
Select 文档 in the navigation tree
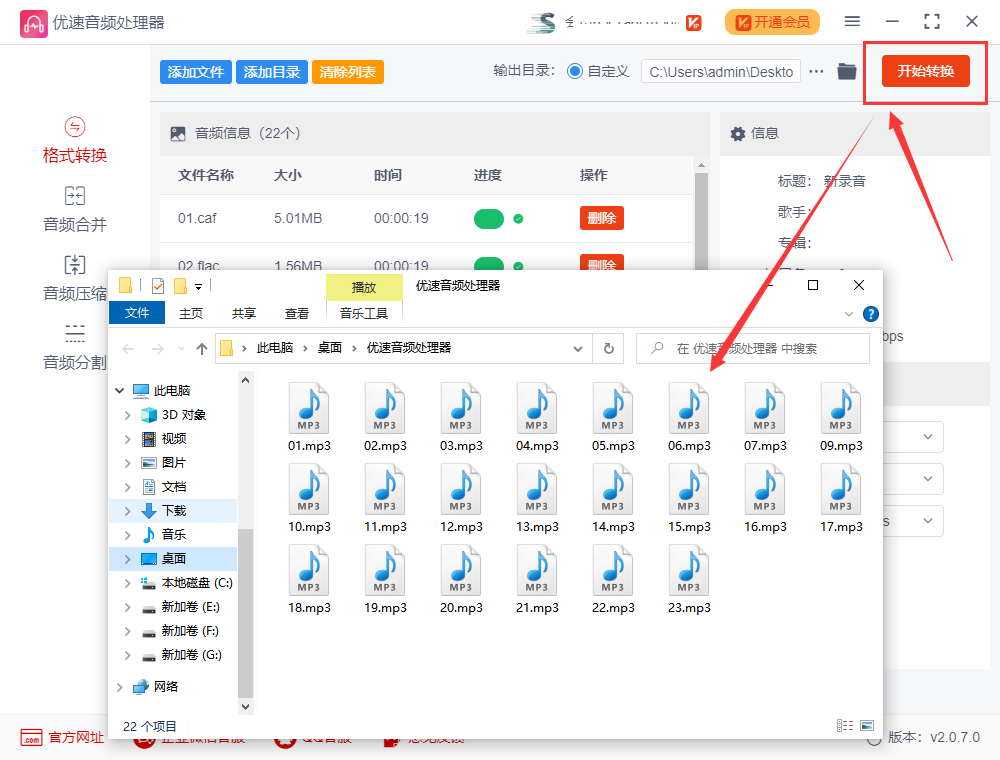point(173,487)
